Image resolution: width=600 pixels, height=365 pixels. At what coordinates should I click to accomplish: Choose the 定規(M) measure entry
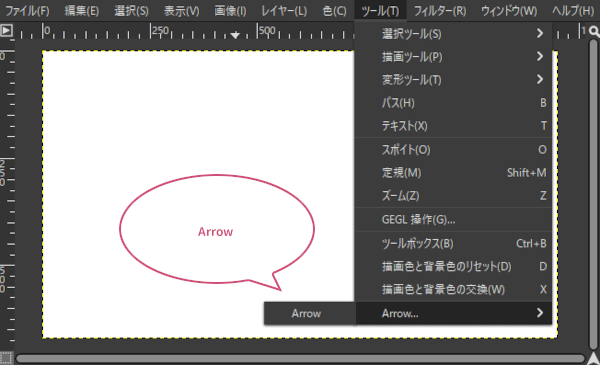click(453, 173)
